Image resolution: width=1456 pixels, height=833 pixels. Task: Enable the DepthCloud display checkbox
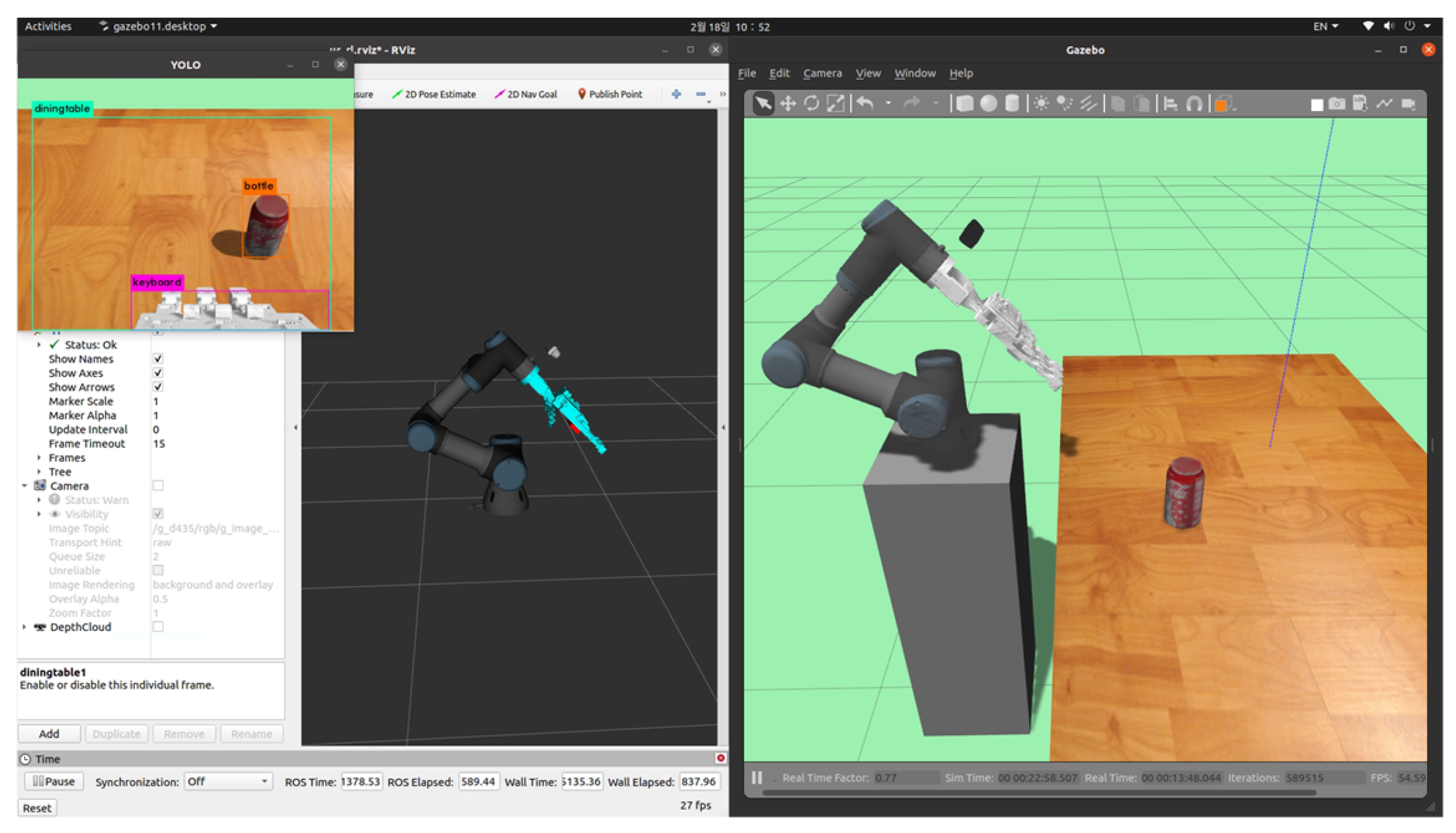(x=158, y=626)
